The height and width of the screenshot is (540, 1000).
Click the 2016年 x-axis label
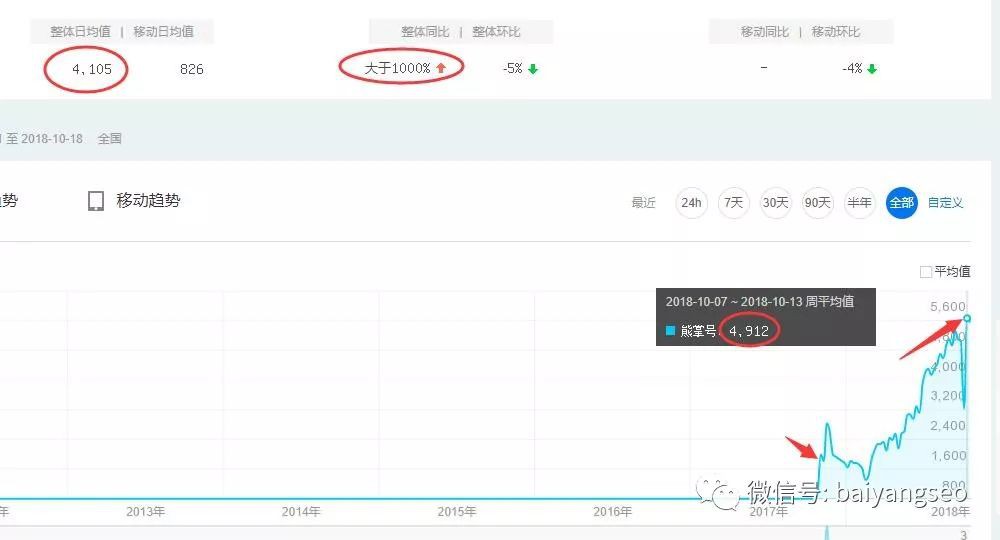click(x=612, y=511)
